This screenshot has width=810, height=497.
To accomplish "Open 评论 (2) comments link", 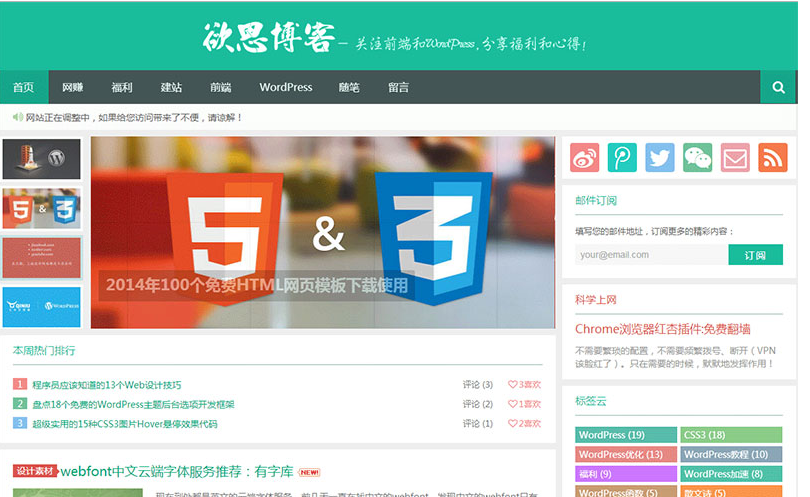I will tap(478, 404).
